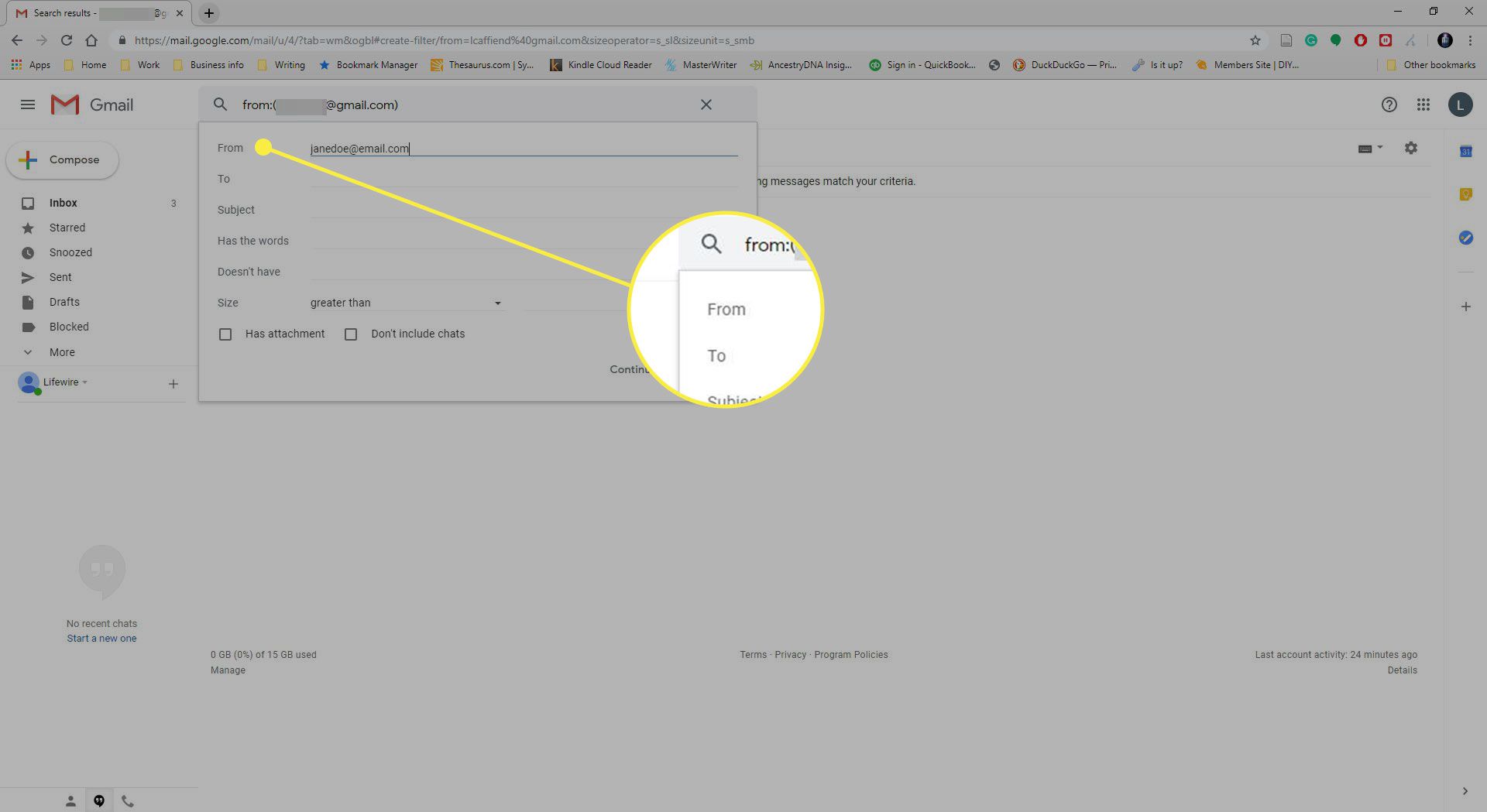Click the Doesn't have field
The width and height of the screenshot is (1487, 812).
click(x=524, y=272)
